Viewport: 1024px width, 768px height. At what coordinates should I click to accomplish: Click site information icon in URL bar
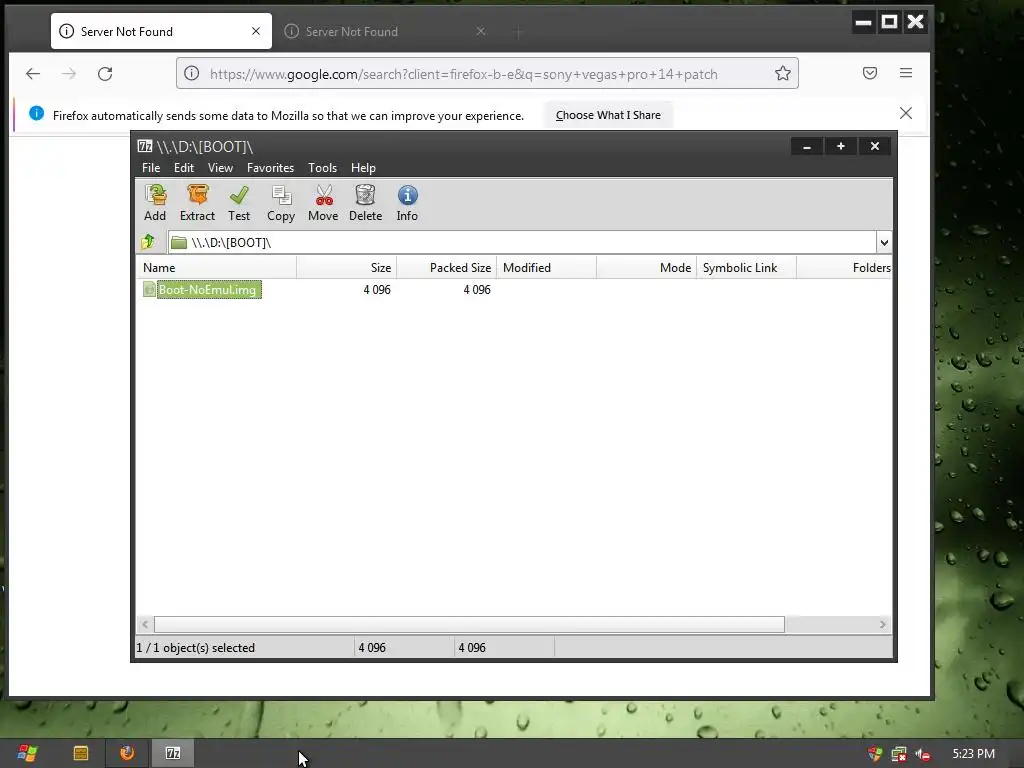[x=191, y=74]
